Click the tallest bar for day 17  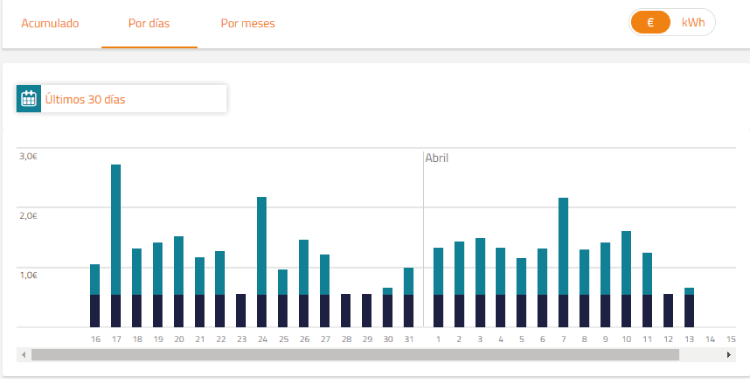click(x=116, y=246)
